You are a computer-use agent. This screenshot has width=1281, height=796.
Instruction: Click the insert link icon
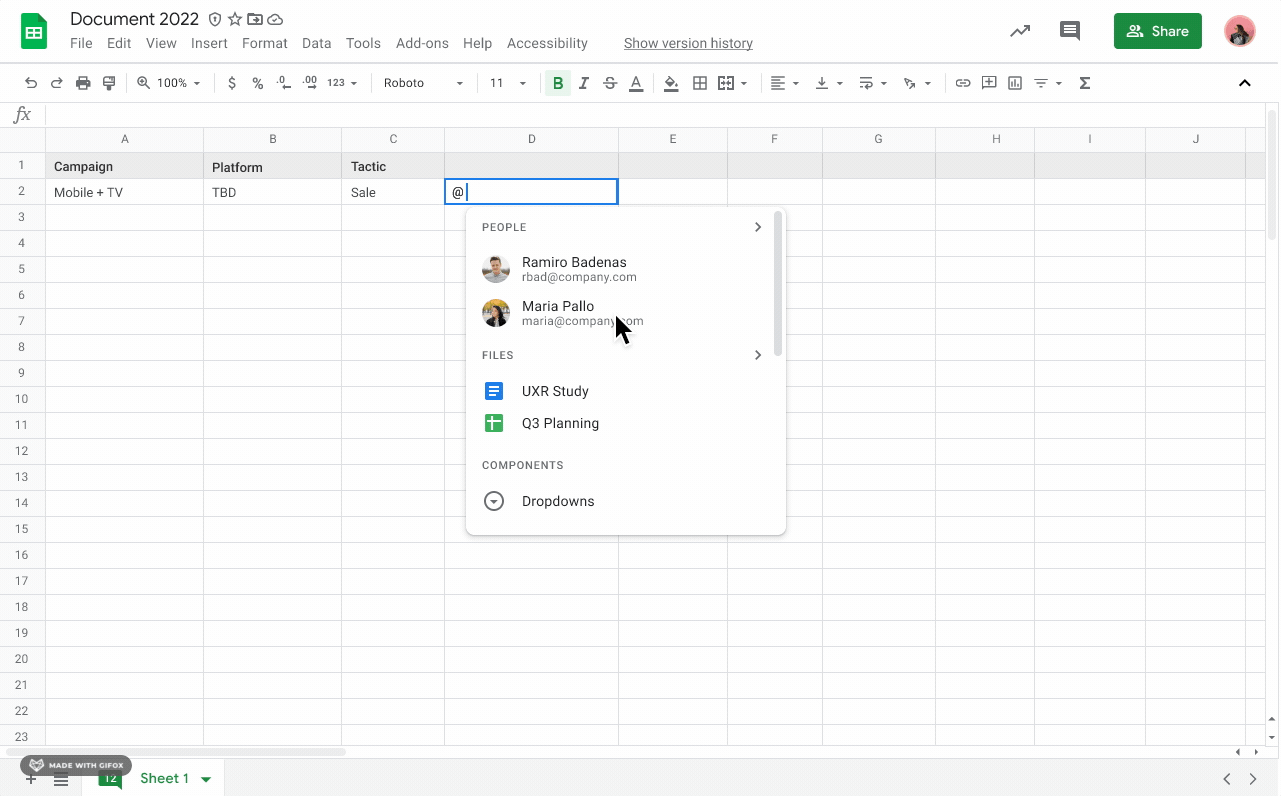[963, 83]
